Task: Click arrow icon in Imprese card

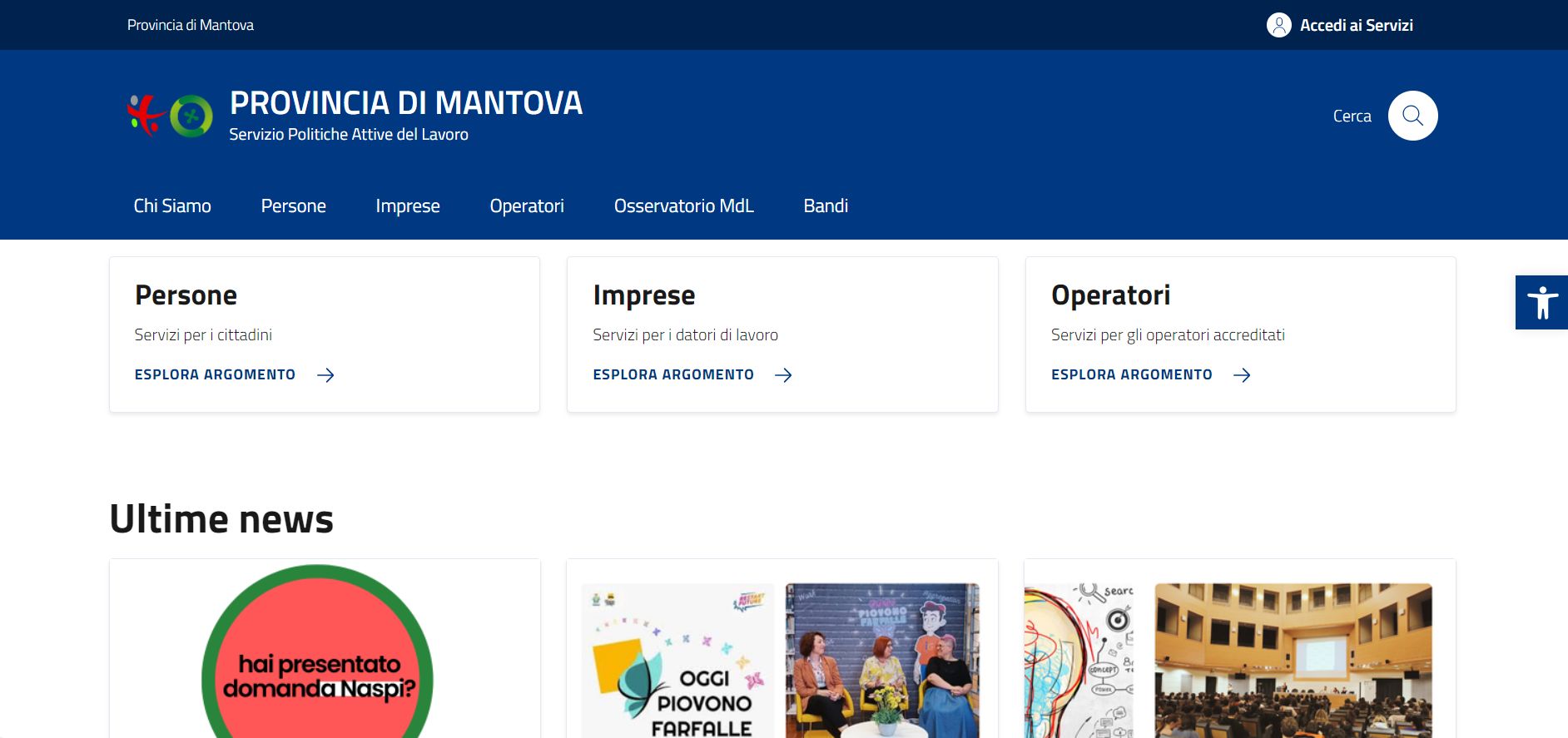Action: point(783,375)
